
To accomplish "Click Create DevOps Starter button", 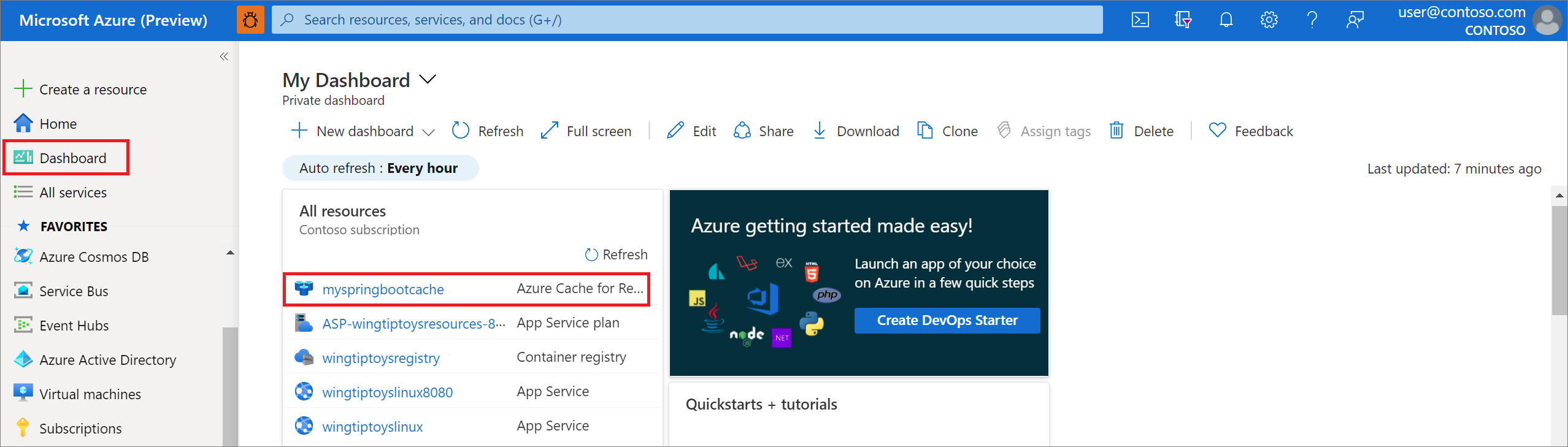I will tap(947, 320).
